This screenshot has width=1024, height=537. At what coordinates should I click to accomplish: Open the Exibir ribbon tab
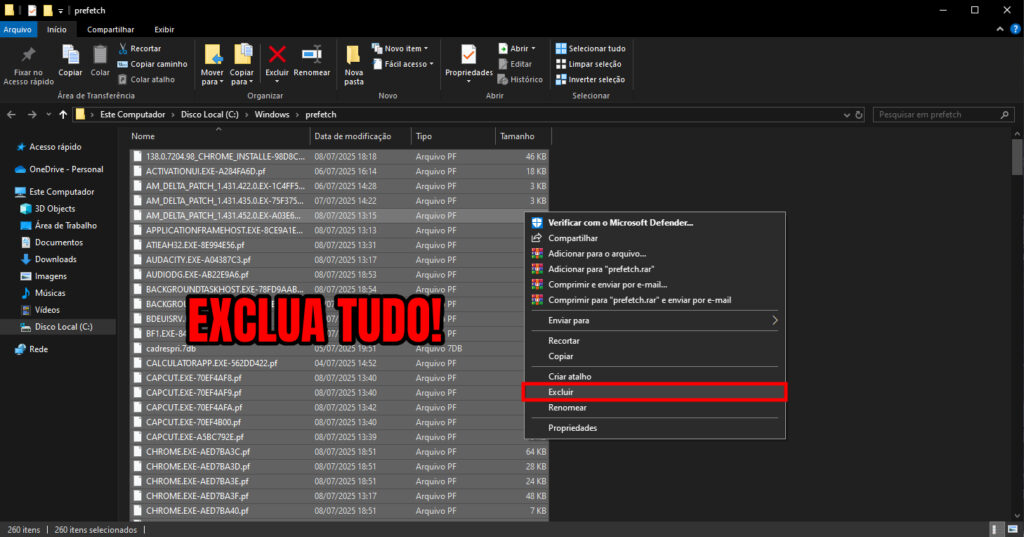(x=164, y=30)
